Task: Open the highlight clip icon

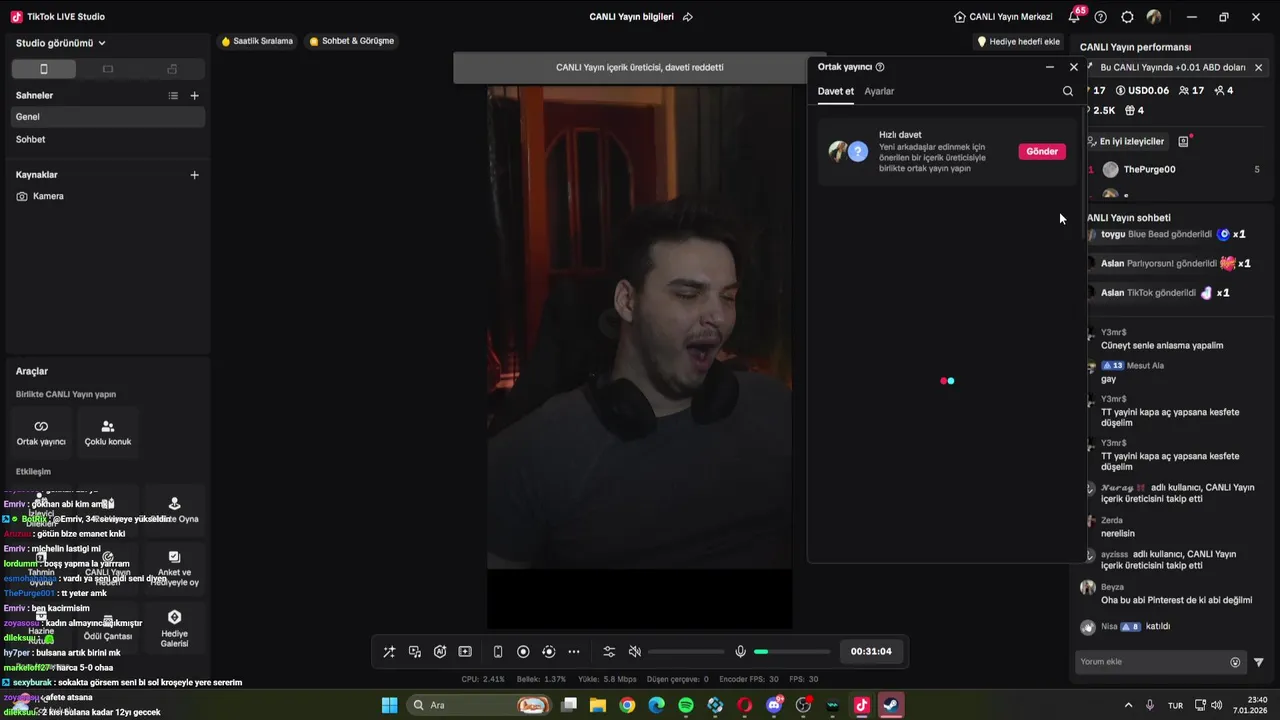Action: point(465,652)
